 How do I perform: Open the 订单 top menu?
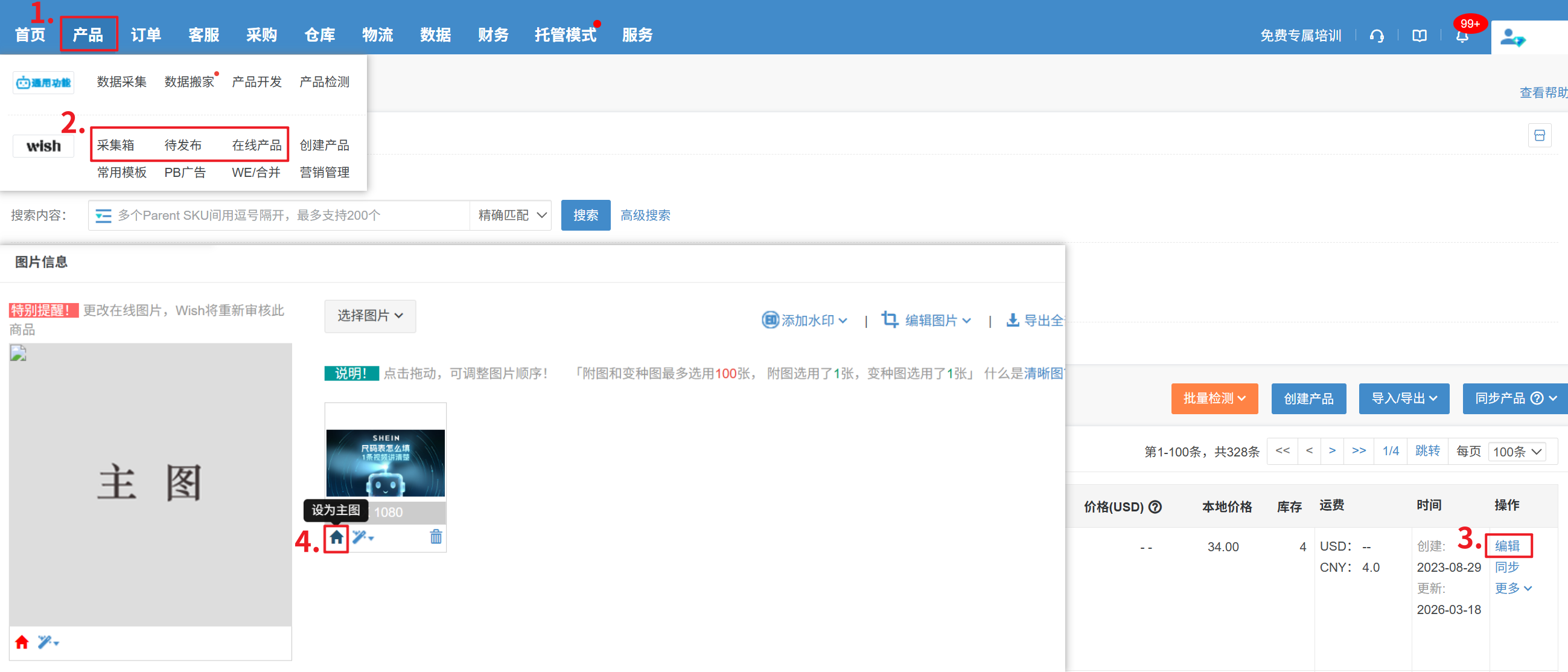coord(146,34)
